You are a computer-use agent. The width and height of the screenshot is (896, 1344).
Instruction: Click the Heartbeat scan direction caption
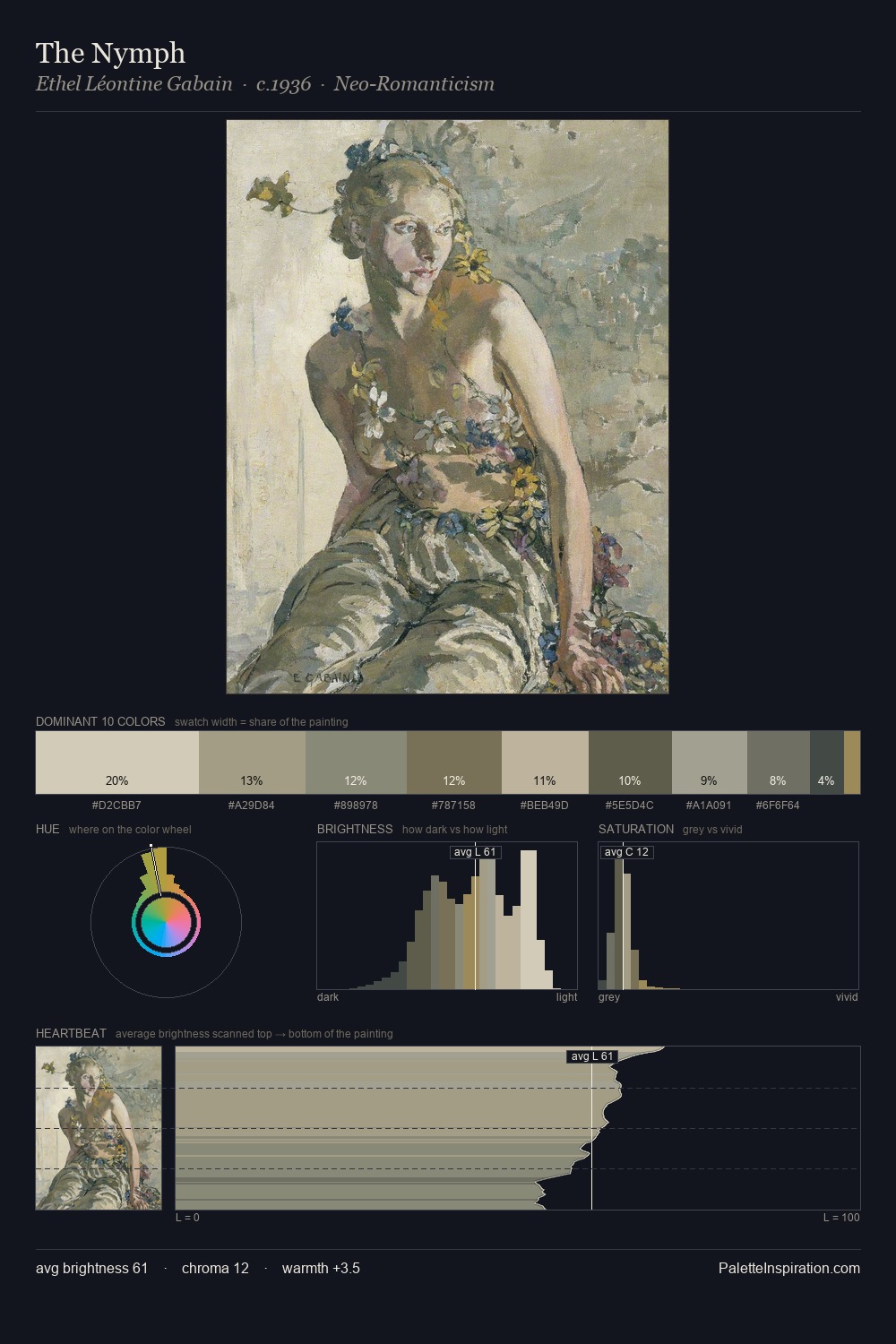(254, 1034)
